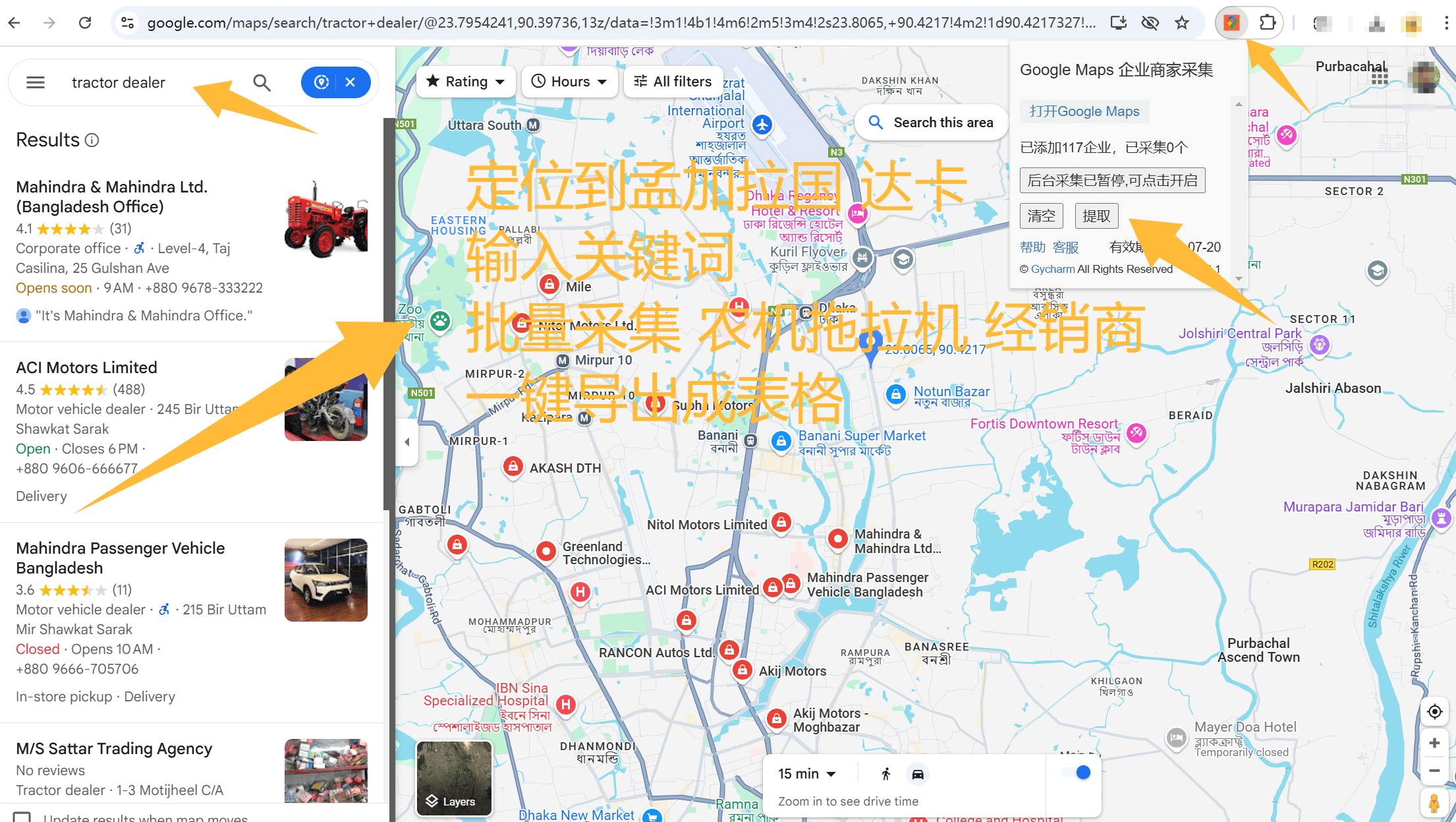Zoom in on the map
The image size is (1456, 822).
tap(1434, 743)
